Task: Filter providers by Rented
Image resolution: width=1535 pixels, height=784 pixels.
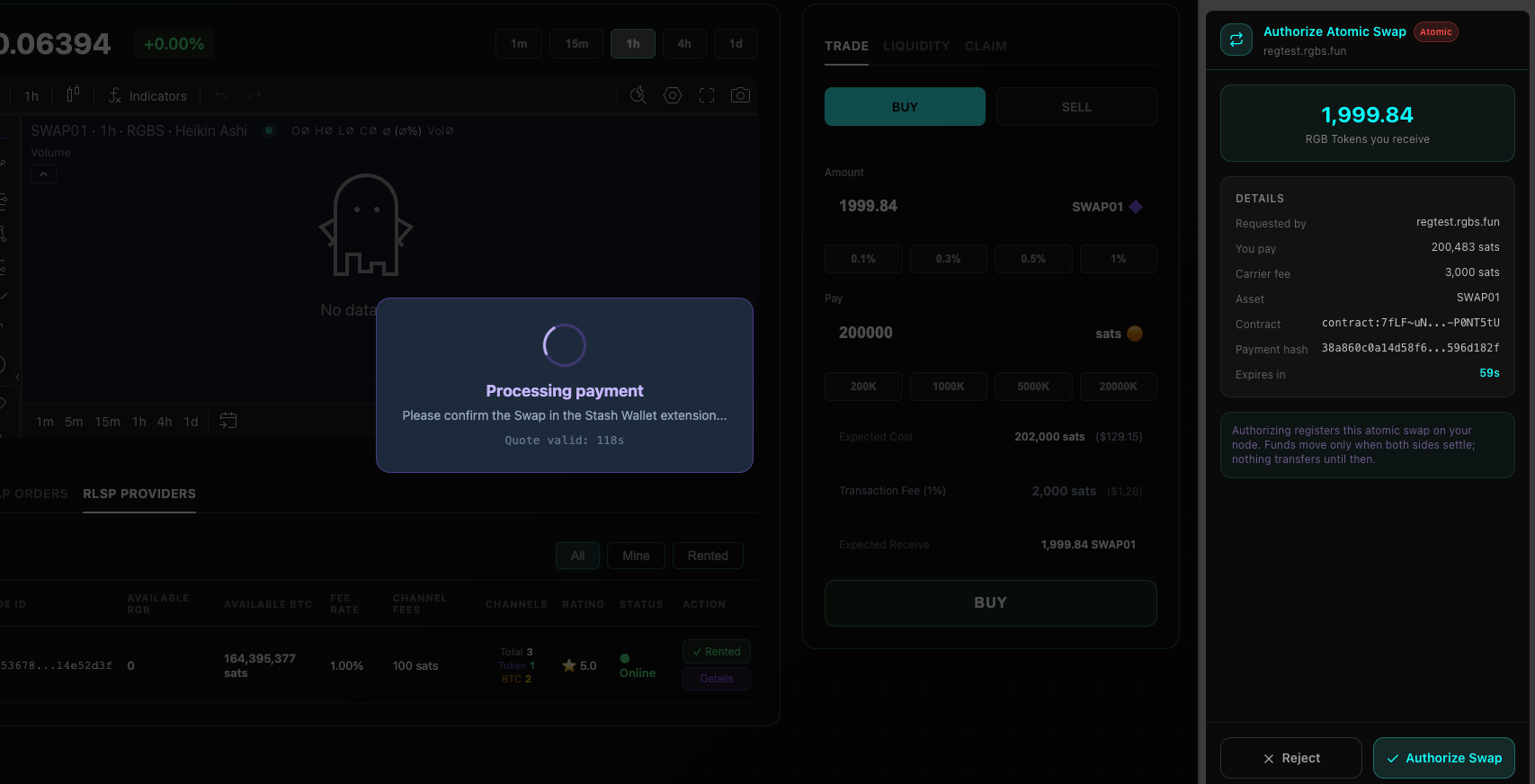Action: [x=708, y=556]
